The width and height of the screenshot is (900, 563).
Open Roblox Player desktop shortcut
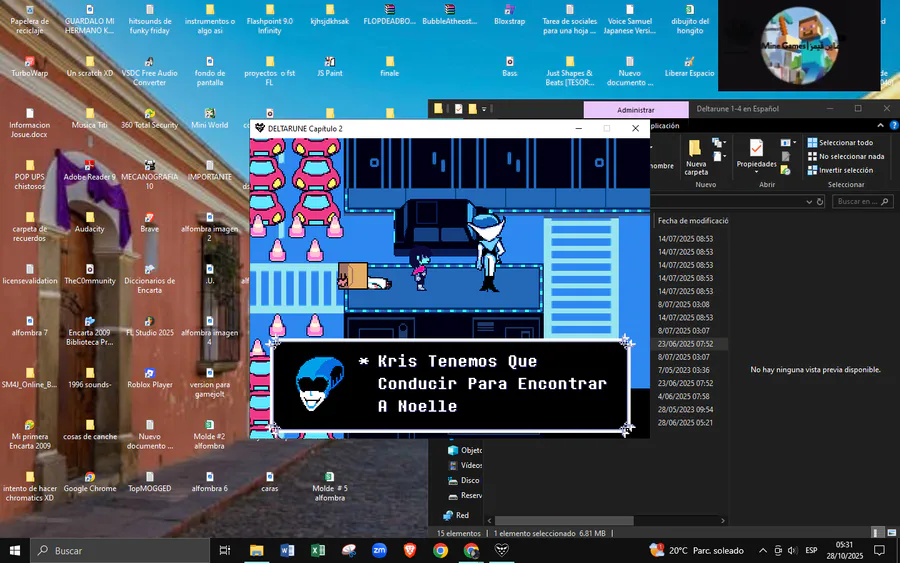(149, 378)
